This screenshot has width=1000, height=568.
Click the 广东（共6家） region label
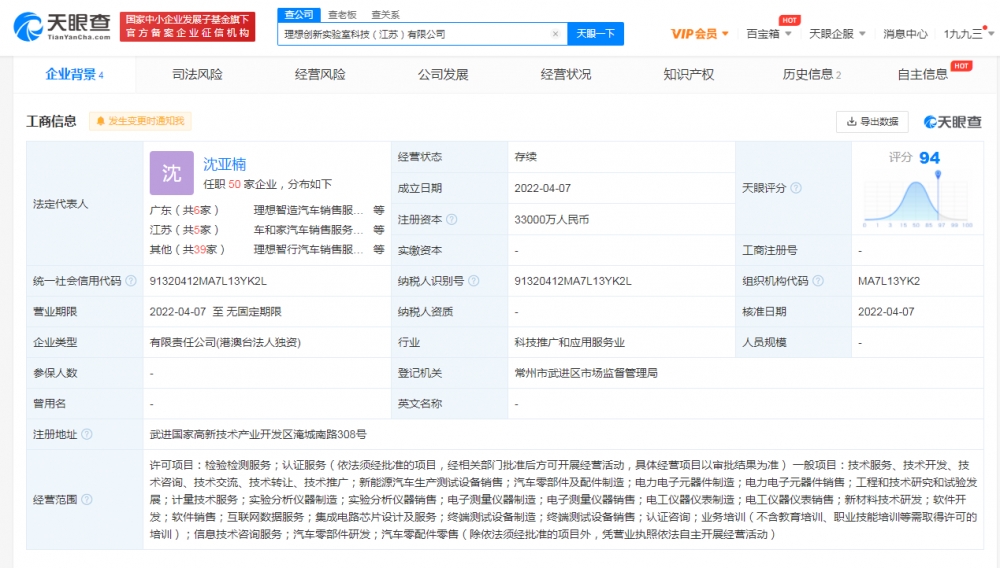coord(185,210)
